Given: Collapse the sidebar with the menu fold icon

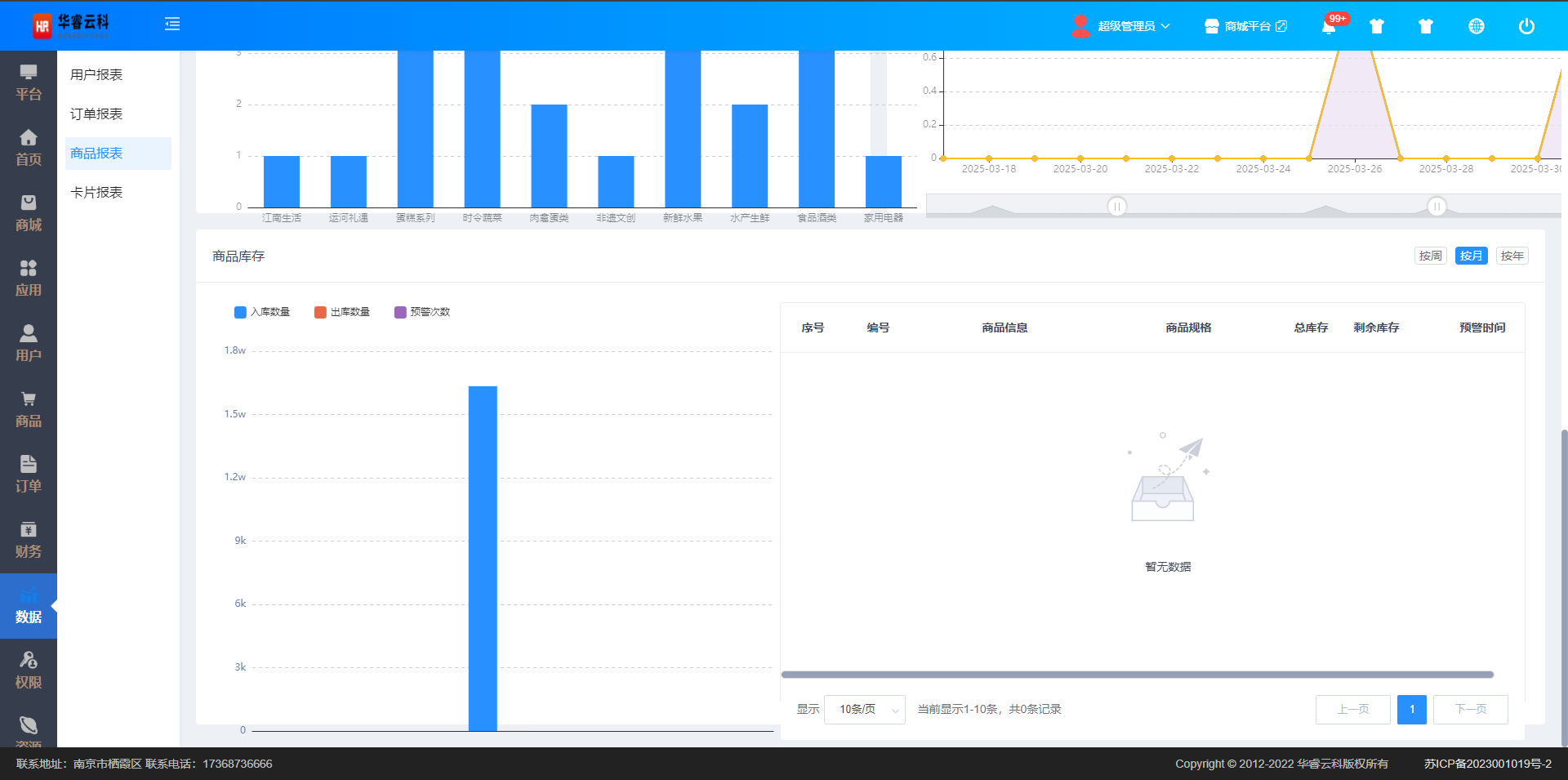Looking at the screenshot, I should point(172,25).
